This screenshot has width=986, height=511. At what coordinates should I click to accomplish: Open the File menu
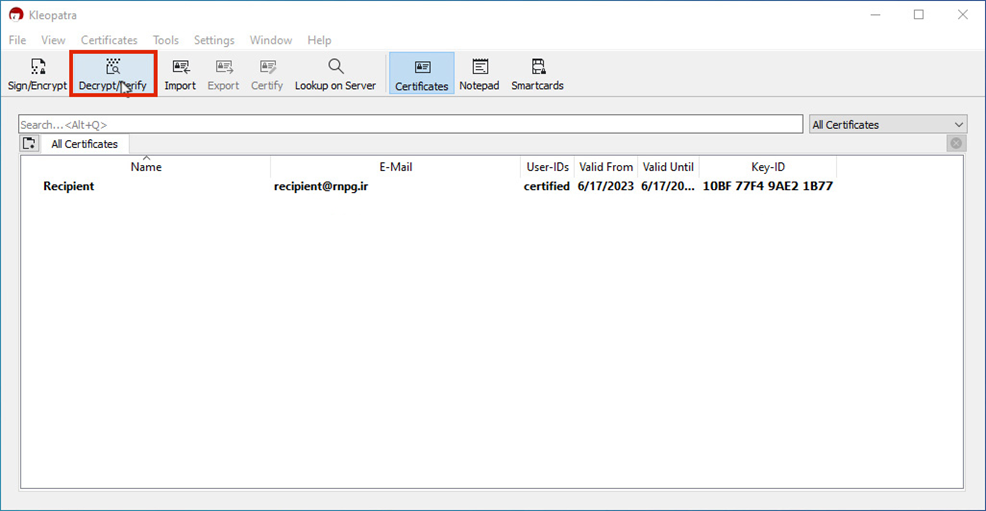point(17,40)
